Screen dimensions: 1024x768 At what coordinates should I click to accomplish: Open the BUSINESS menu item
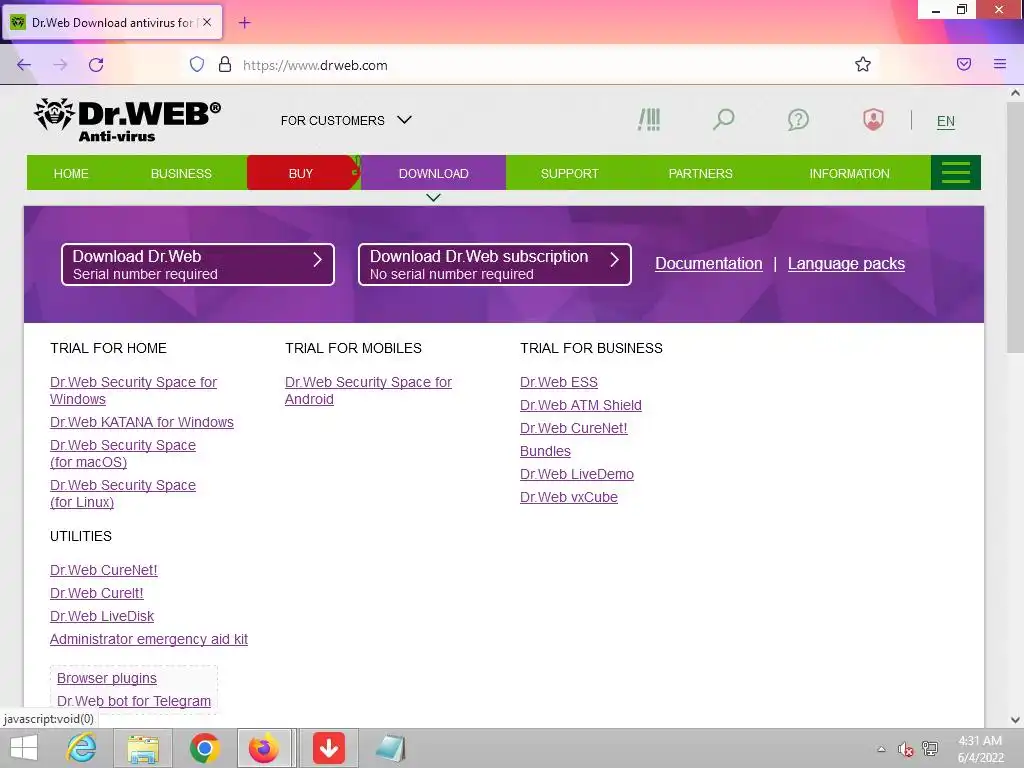pyautogui.click(x=181, y=174)
